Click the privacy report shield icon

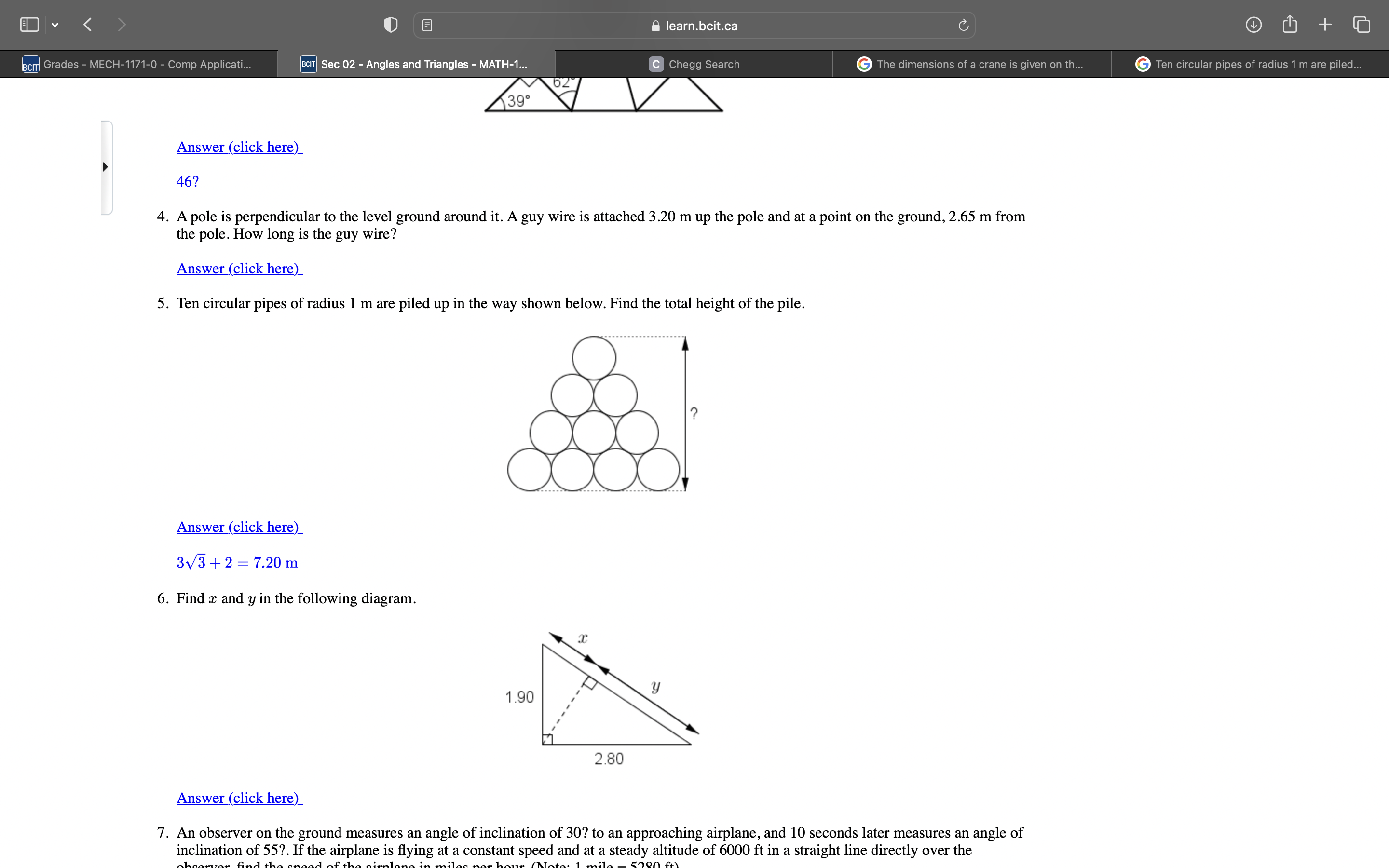391,25
